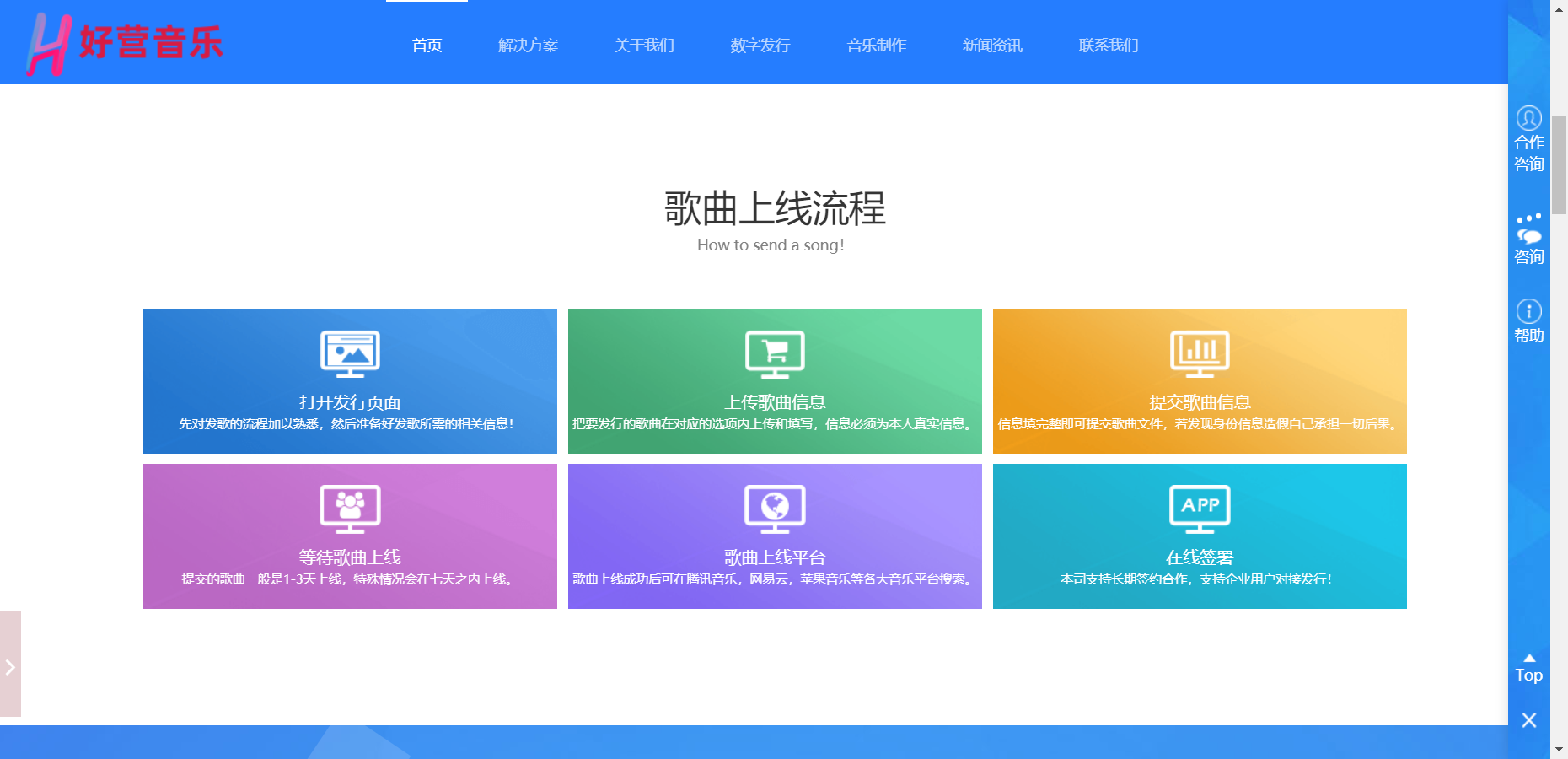Open the 解决方案 menu item
Screen dimensions: 1568x759
click(x=528, y=46)
